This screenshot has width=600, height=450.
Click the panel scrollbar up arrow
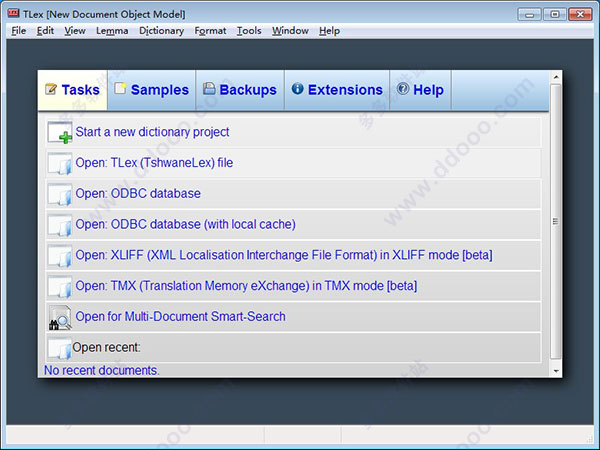click(556, 77)
